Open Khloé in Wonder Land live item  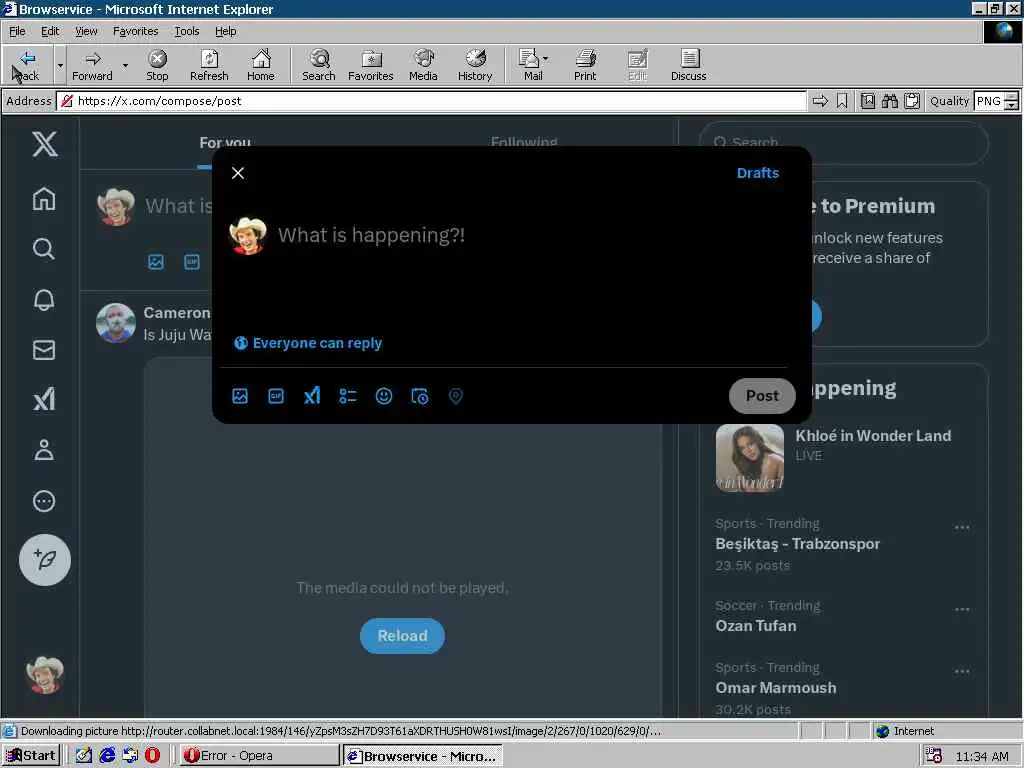(x=842, y=457)
